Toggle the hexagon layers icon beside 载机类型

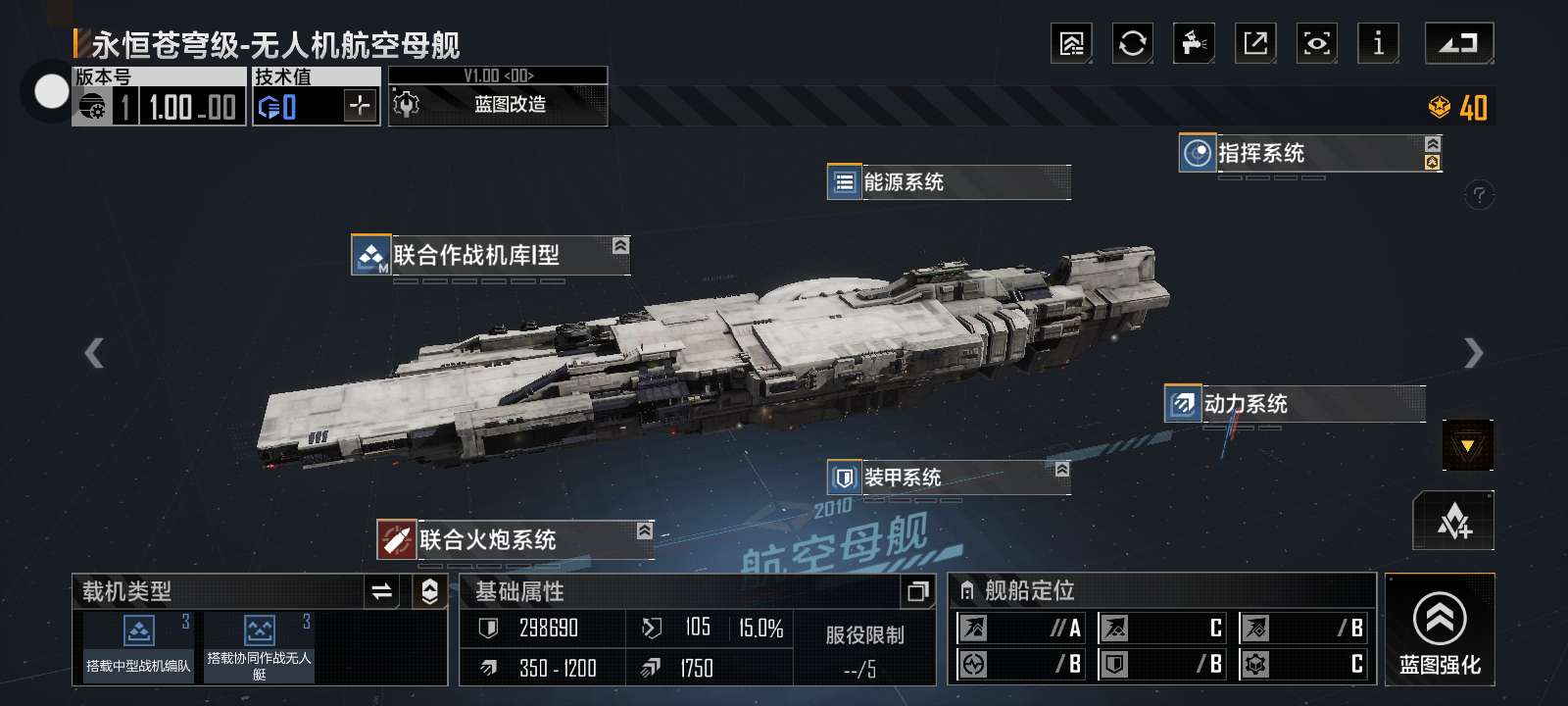coord(429,590)
